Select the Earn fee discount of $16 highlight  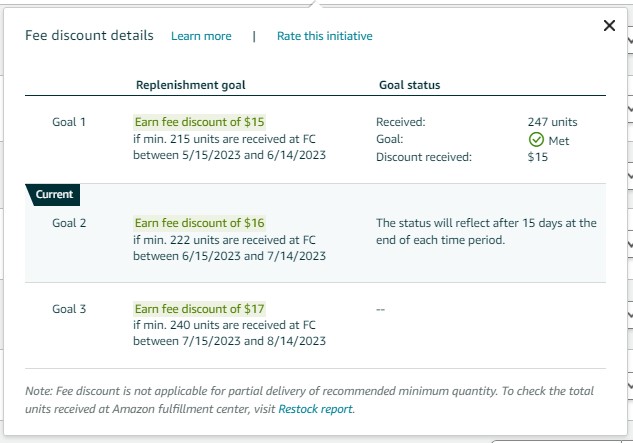[199, 223]
